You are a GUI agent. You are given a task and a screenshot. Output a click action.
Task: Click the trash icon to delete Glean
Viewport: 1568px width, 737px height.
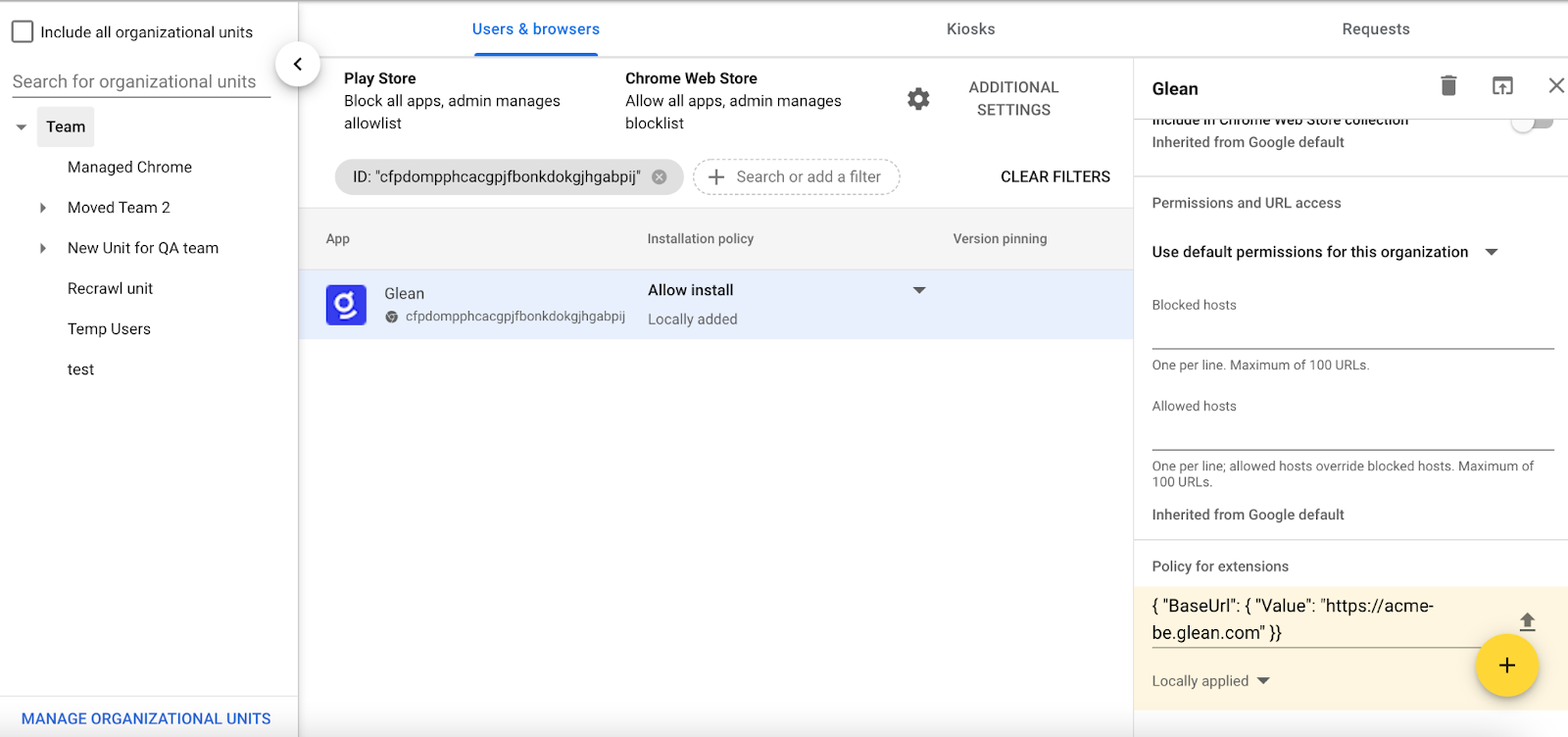pyautogui.click(x=1448, y=86)
